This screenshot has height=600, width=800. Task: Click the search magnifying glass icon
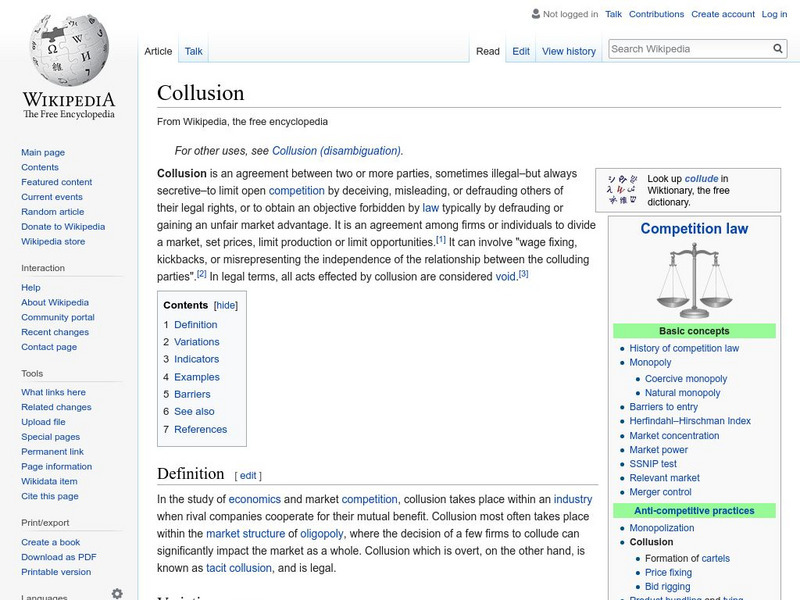click(777, 47)
